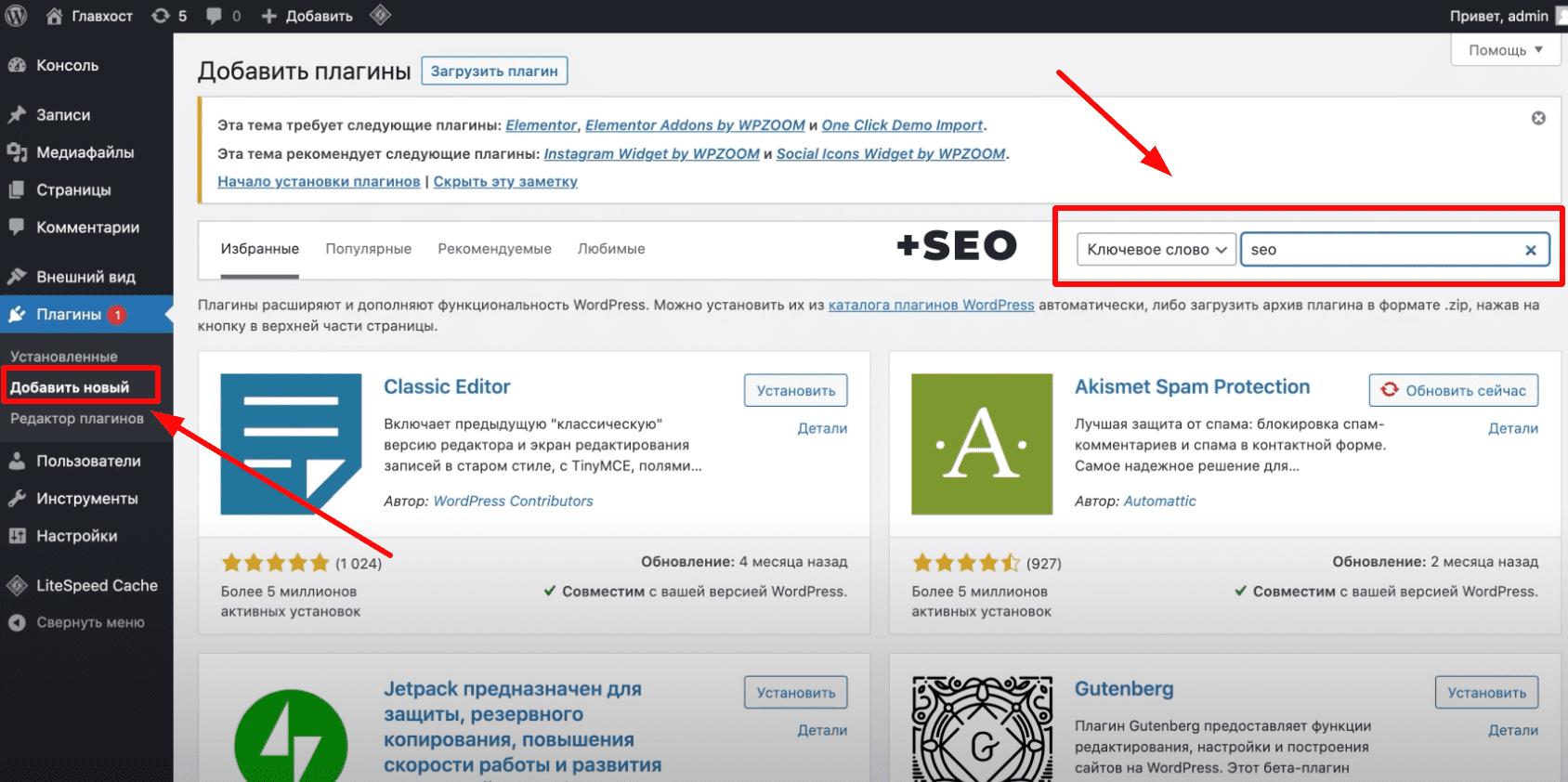Click the Загрузить плагин button
The image size is (1568, 782).
(494, 71)
